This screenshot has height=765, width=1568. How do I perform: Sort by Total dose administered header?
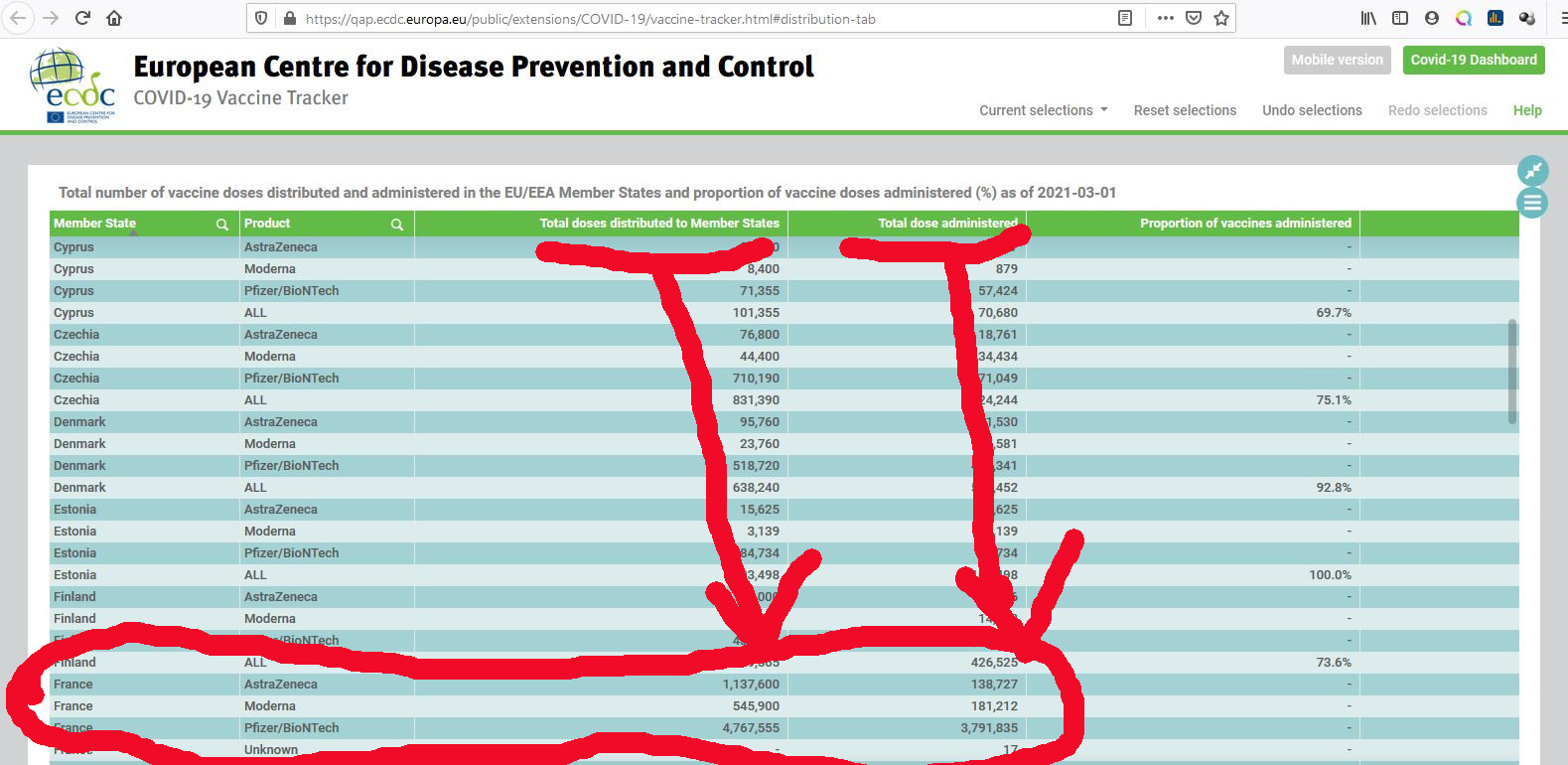pyautogui.click(x=947, y=224)
